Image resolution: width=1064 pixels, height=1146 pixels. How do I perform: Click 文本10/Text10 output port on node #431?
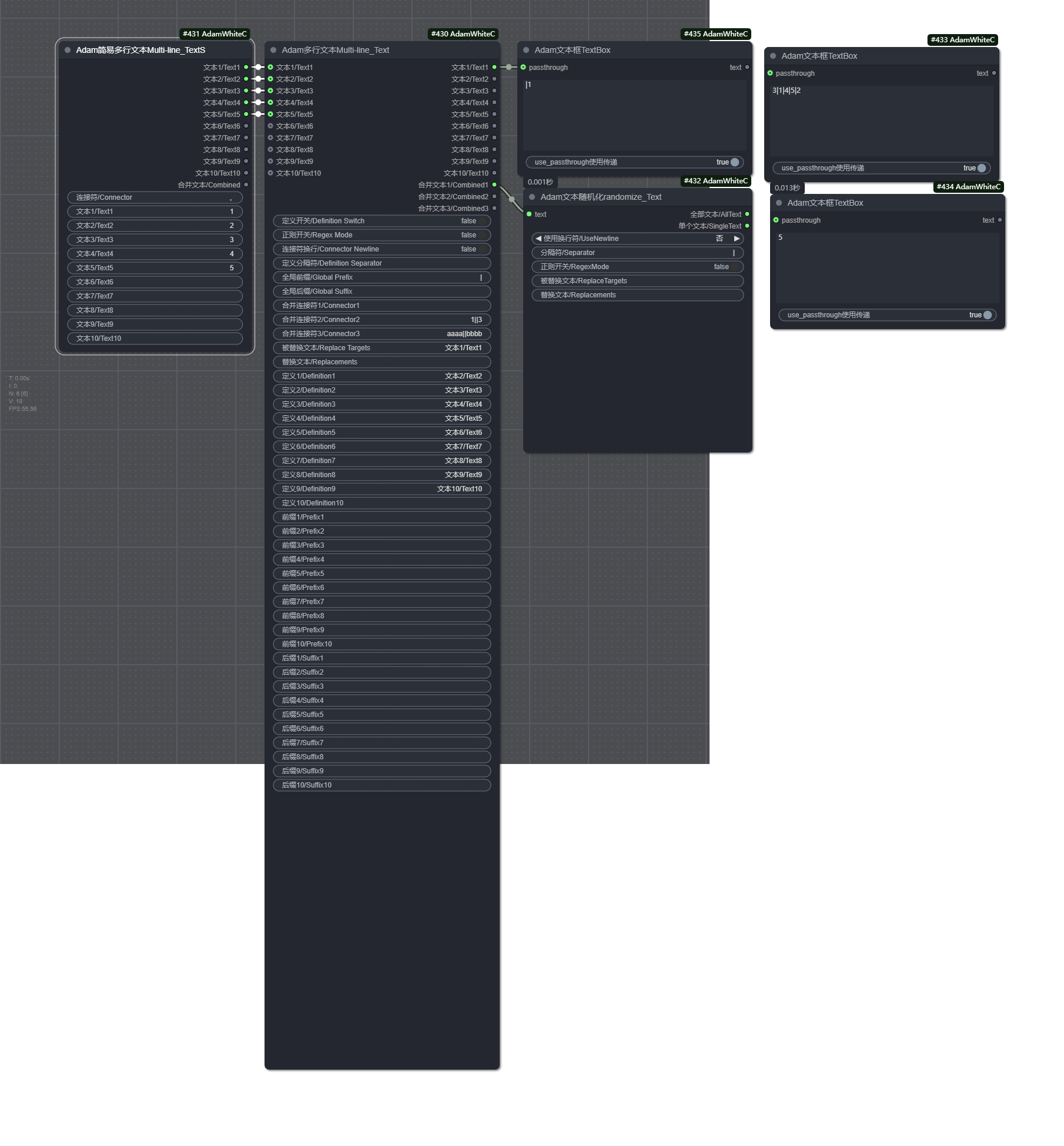tap(246, 173)
